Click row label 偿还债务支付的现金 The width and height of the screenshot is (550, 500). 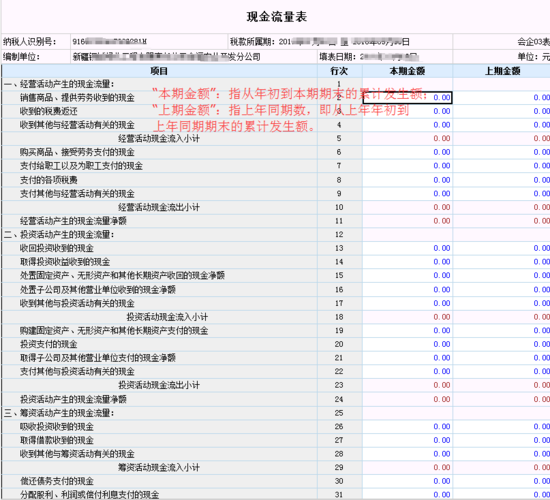point(57,481)
